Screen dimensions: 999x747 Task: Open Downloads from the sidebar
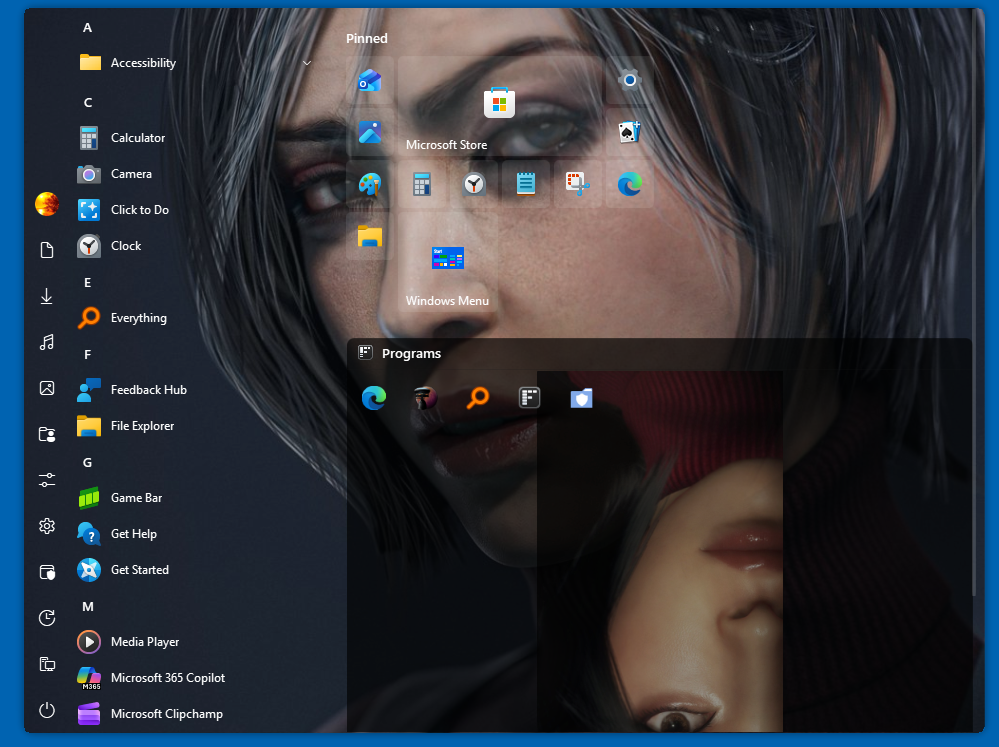[47, 296]
